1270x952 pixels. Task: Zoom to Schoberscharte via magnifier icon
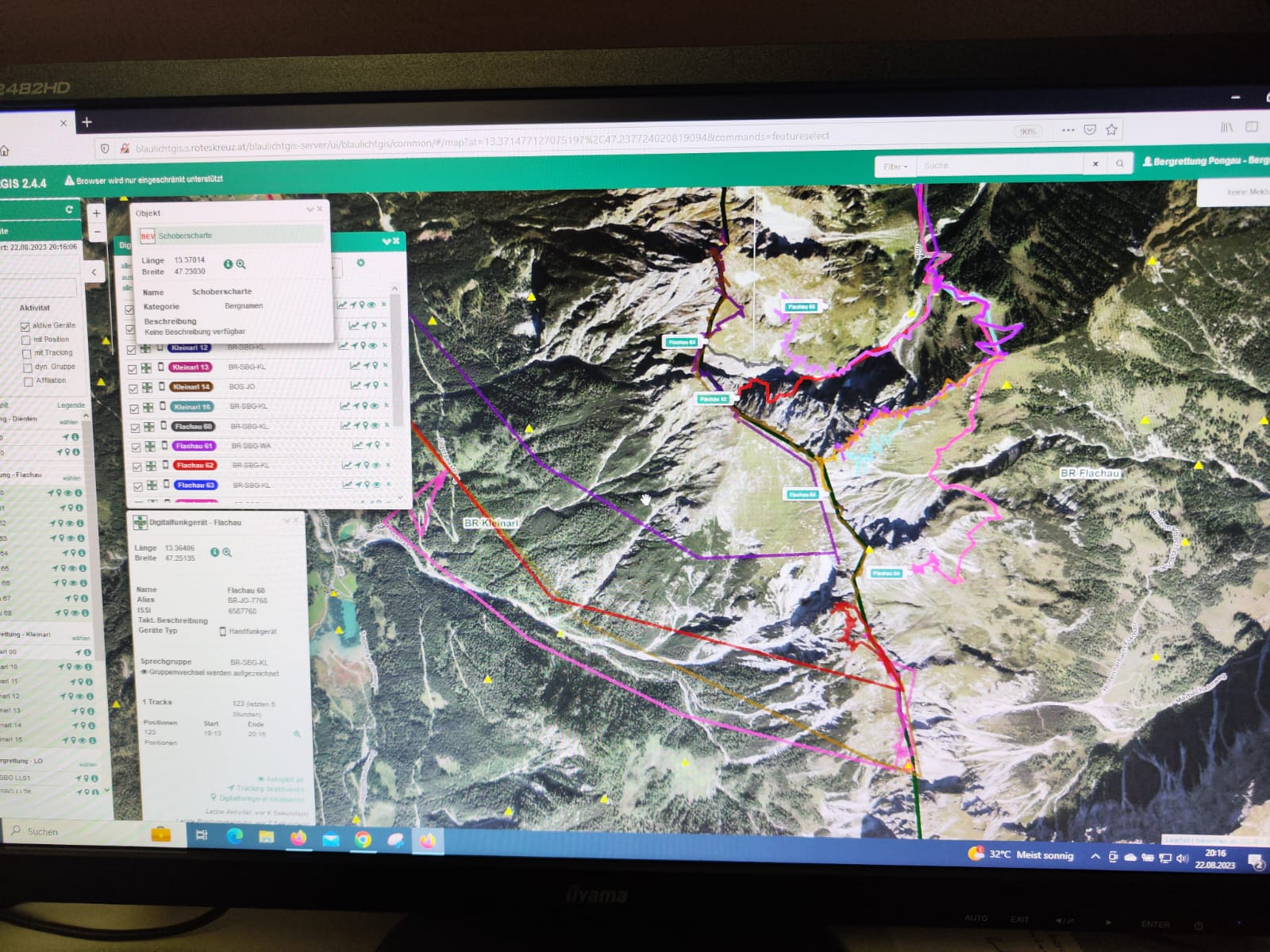241,264
